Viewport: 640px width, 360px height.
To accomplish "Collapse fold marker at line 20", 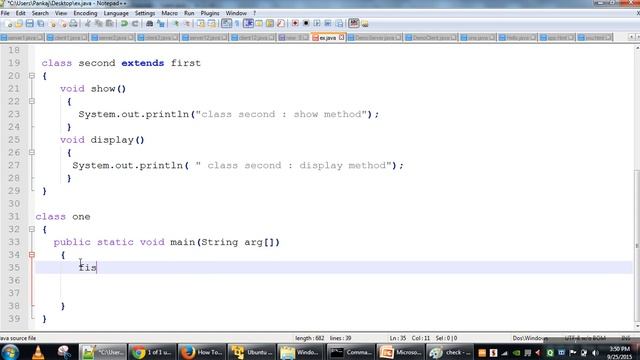I will 32,76.
